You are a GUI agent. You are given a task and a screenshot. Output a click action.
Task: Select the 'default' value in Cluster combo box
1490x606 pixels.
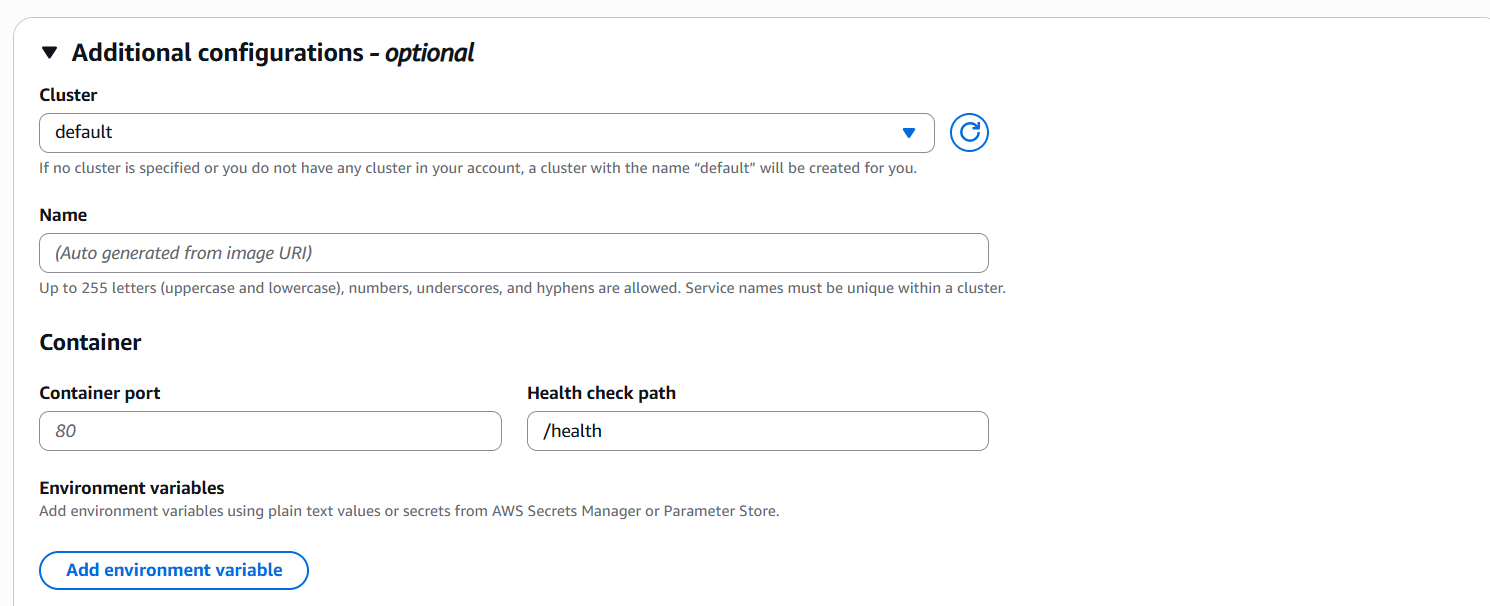[84, 132]
